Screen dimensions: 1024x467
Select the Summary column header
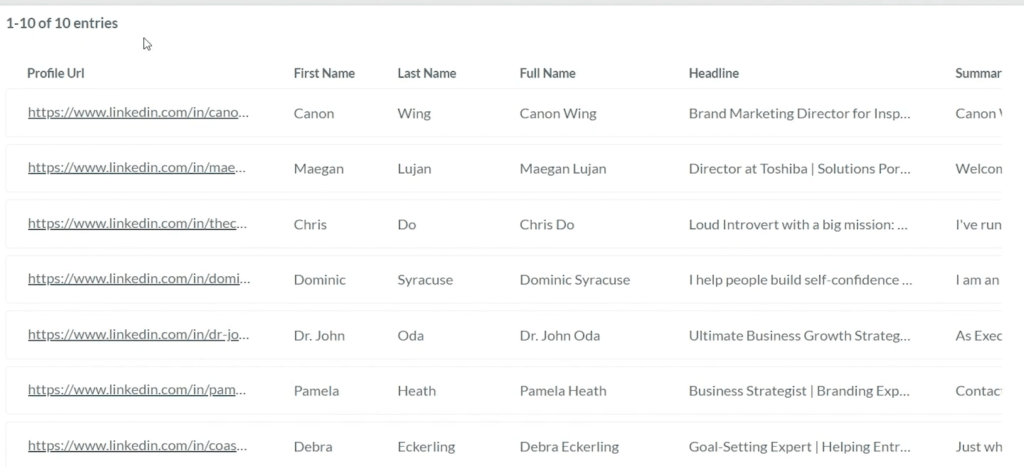click(978, 74)
